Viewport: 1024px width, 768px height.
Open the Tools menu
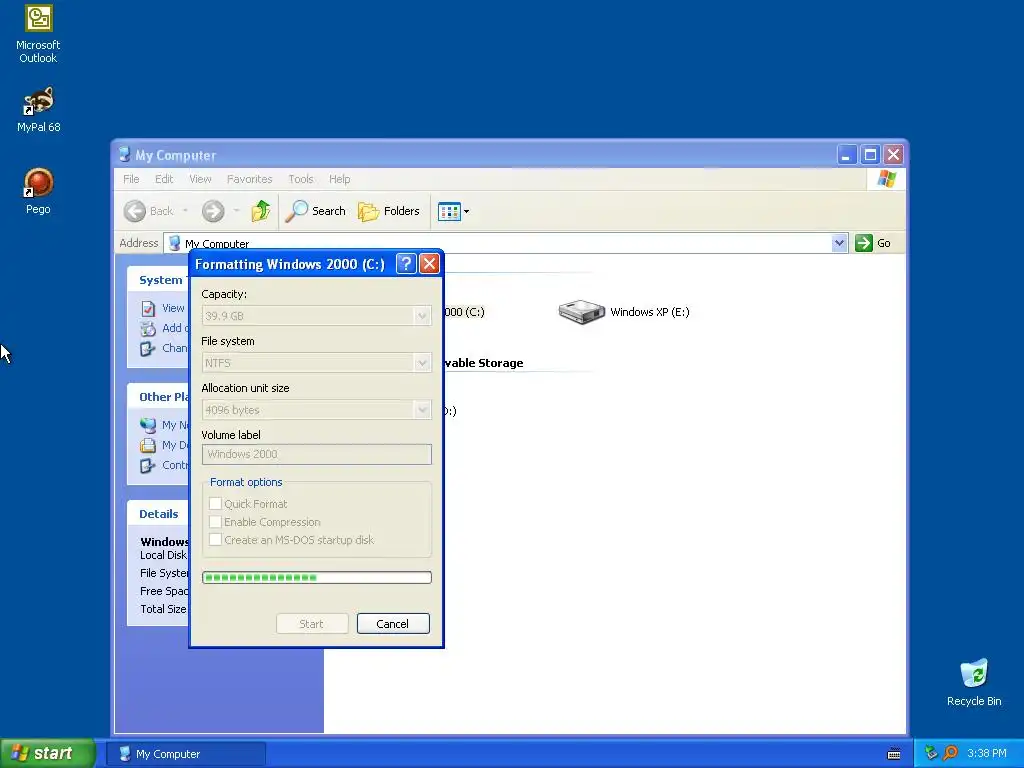[300, 179]
